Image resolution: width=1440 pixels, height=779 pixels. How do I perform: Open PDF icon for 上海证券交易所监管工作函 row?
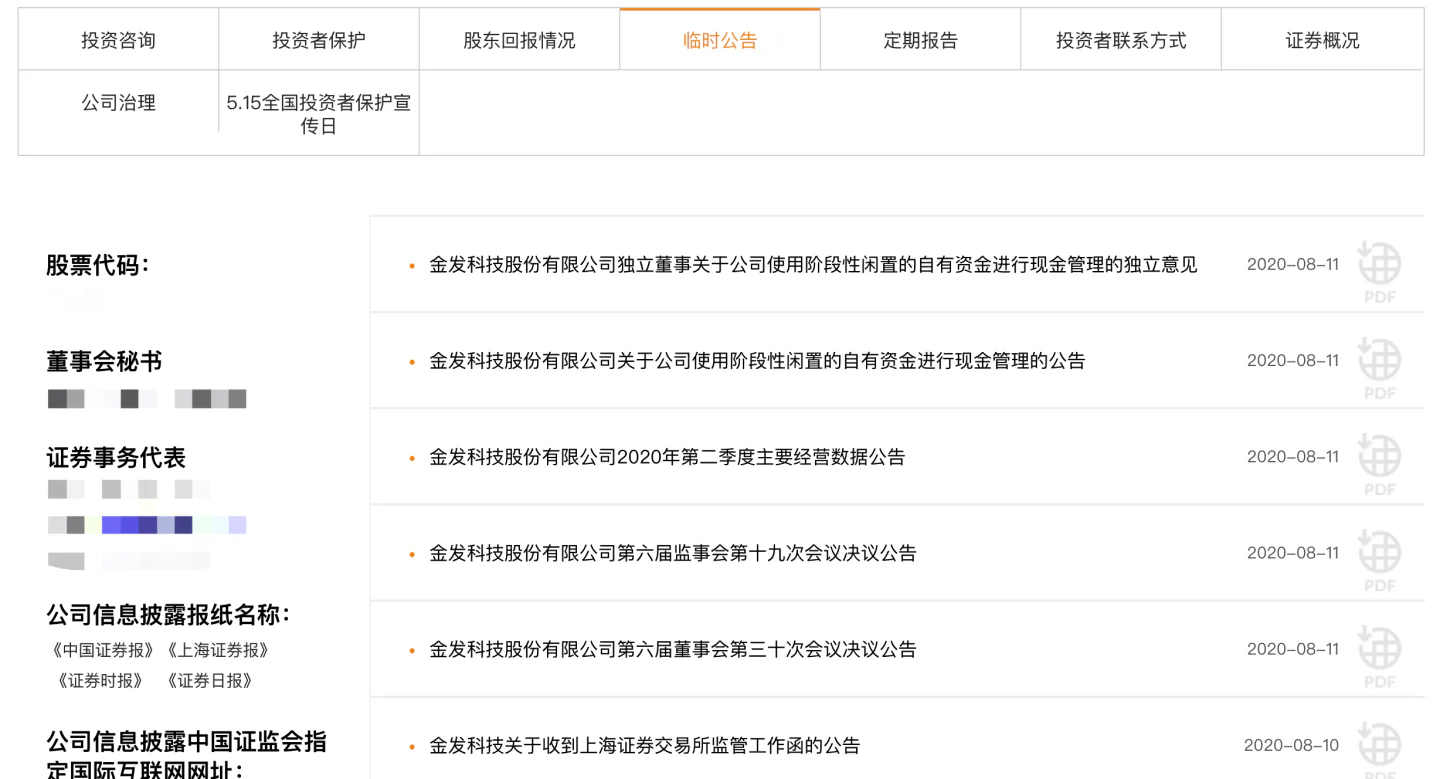click(x=1379, y=749)
